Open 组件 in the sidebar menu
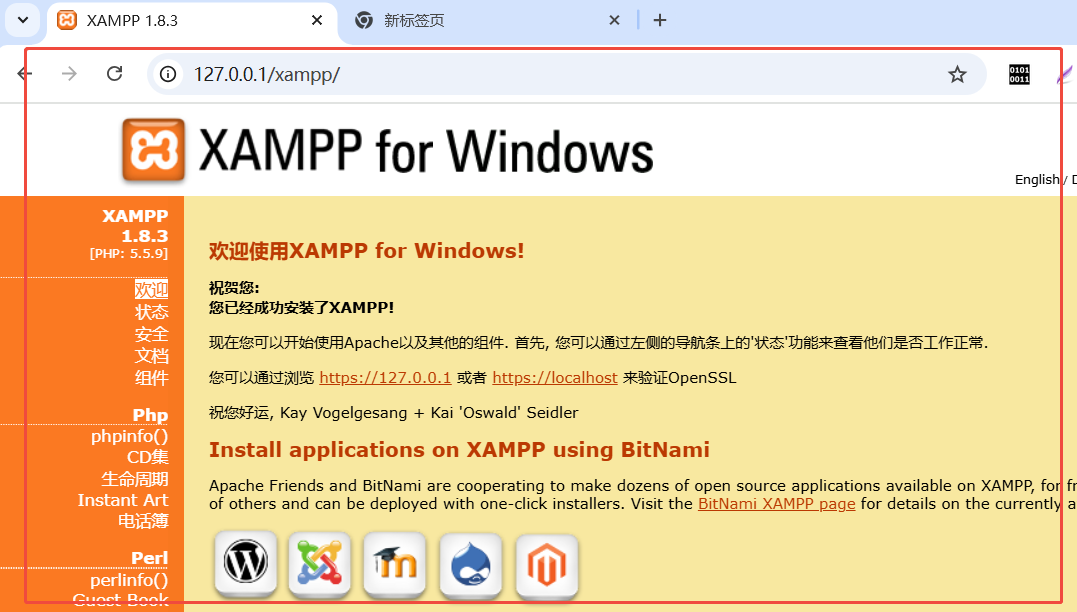 pos(151,378)
